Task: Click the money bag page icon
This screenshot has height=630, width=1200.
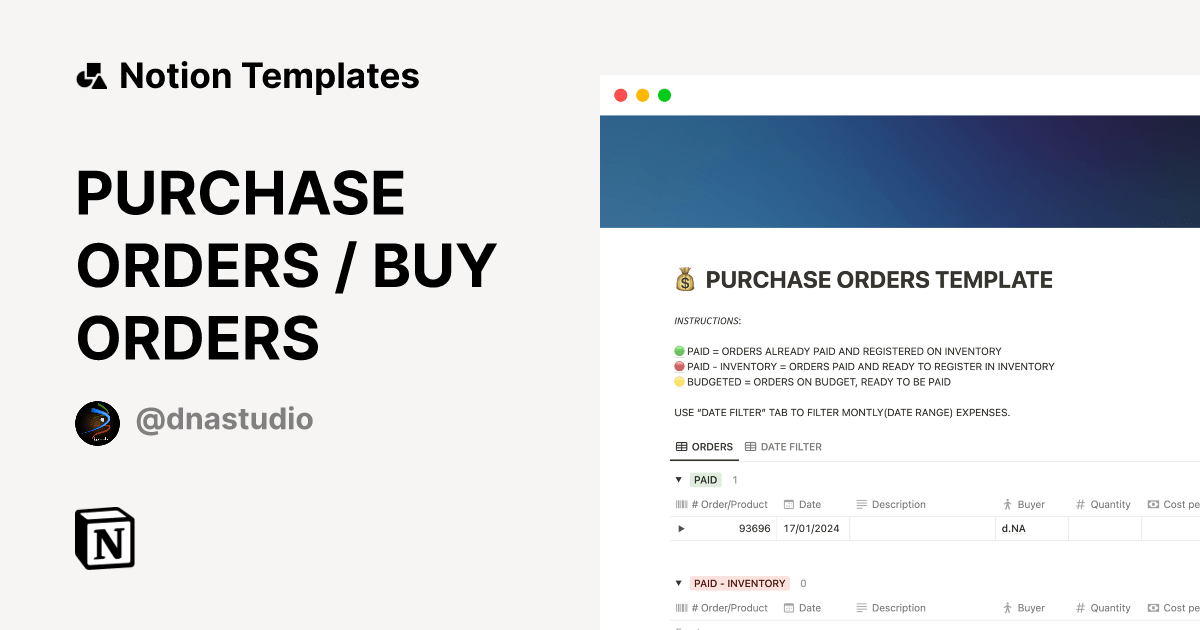Action: pyautogui.click(x=685, y=280)
